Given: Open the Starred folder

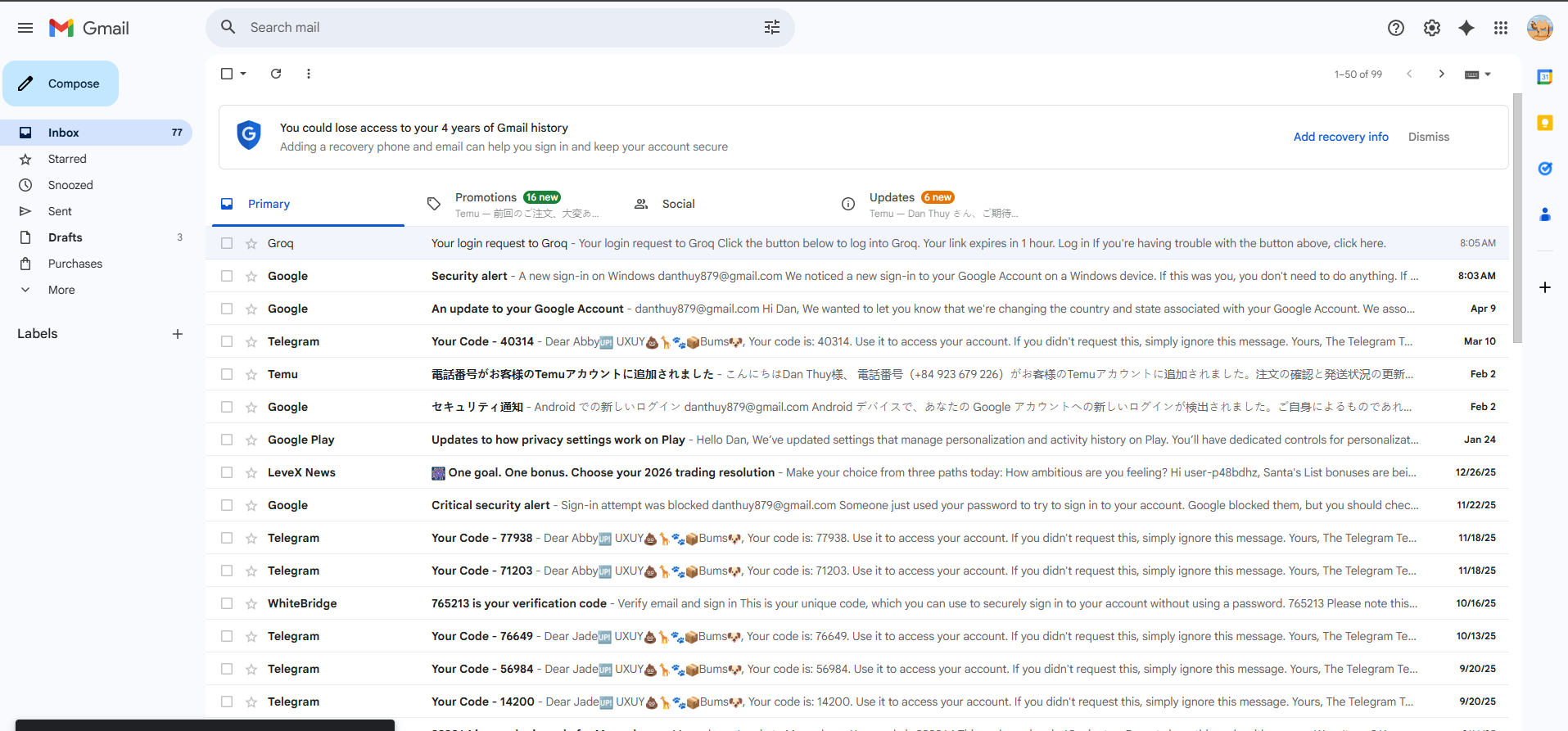Looking at the screenshot, I should click(97, 159).
